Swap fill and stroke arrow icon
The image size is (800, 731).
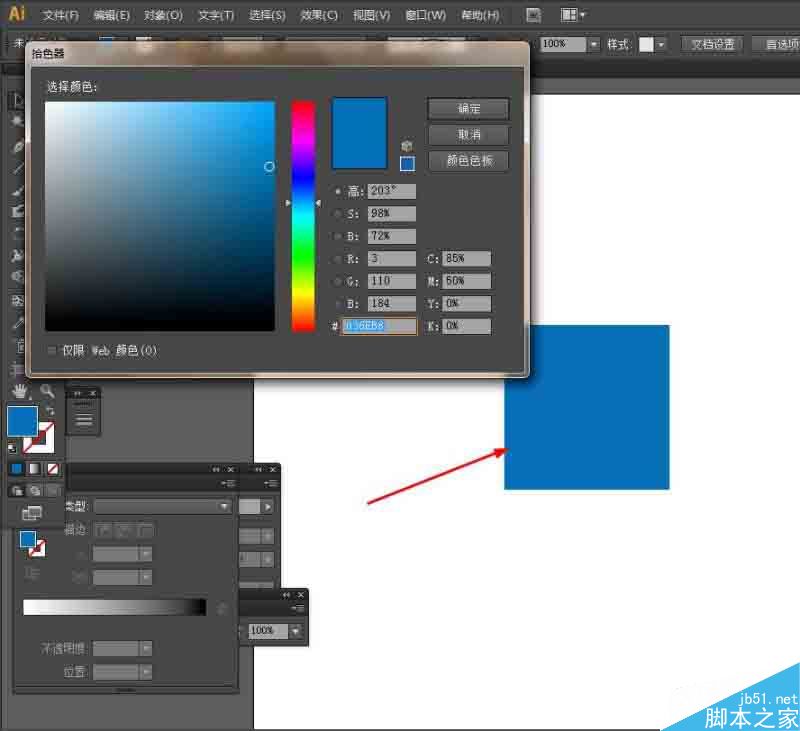point(49,411)
